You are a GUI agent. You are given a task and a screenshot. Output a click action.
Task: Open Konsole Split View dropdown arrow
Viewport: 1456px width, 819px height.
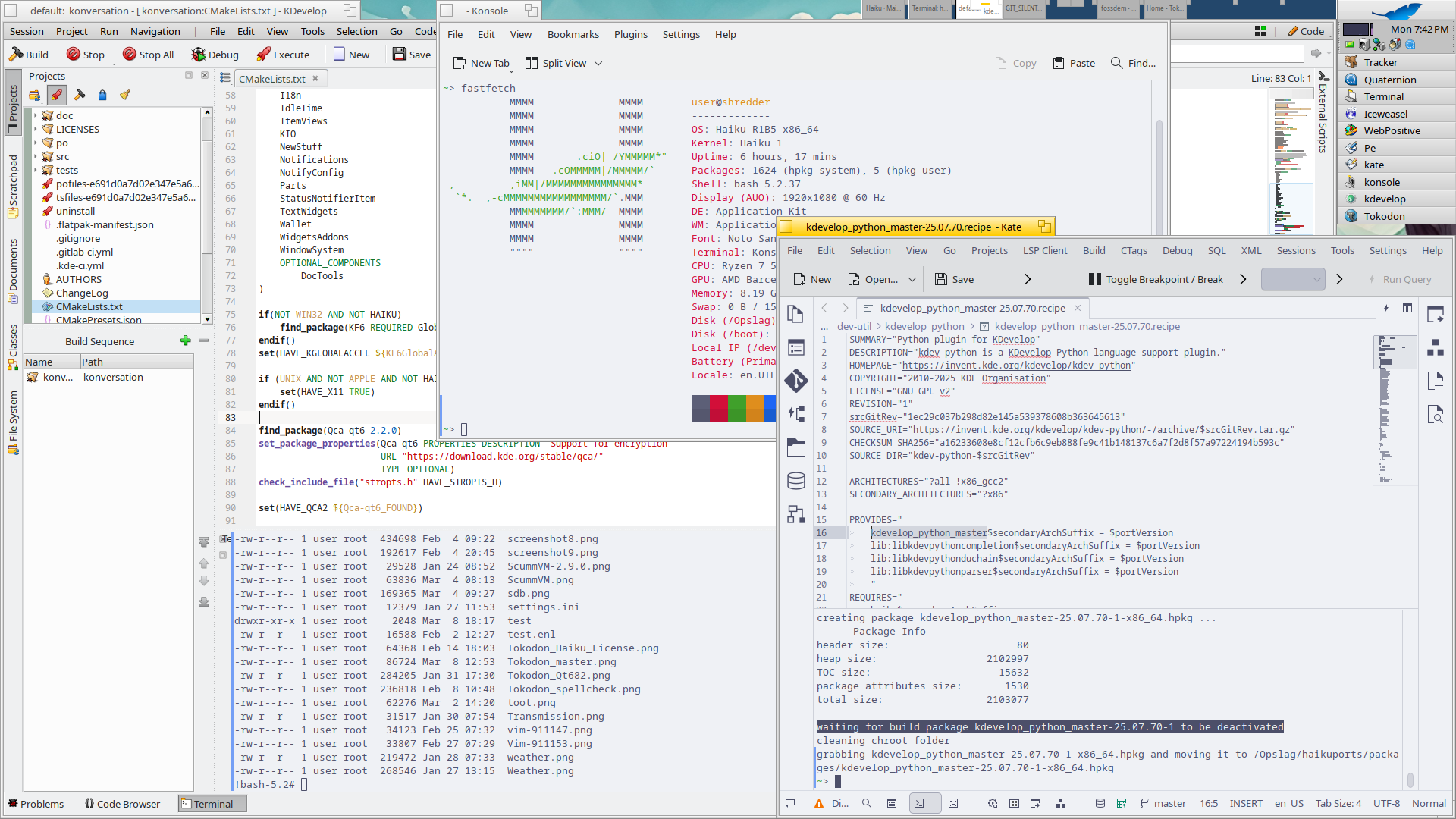click(x=598, y=63)
